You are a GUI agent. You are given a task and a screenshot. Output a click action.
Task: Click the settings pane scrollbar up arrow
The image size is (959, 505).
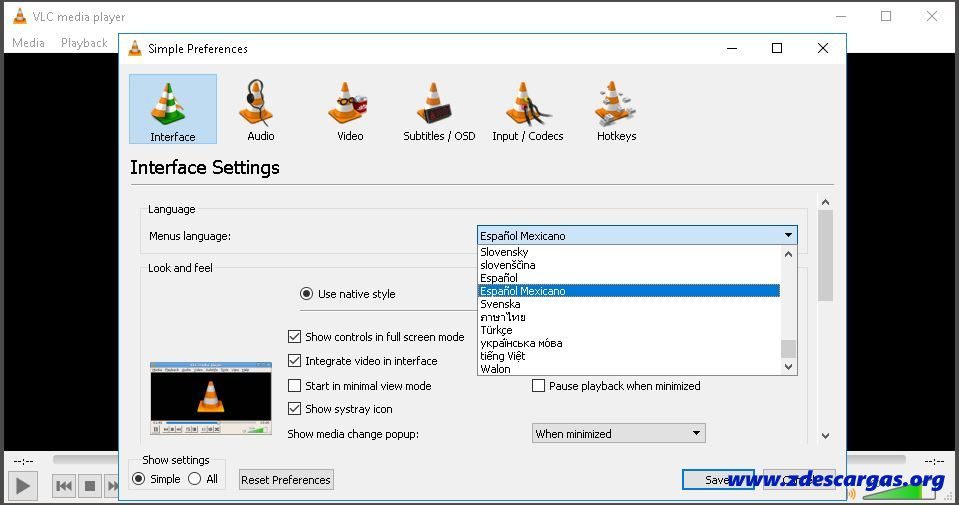[x=825, y=202]
